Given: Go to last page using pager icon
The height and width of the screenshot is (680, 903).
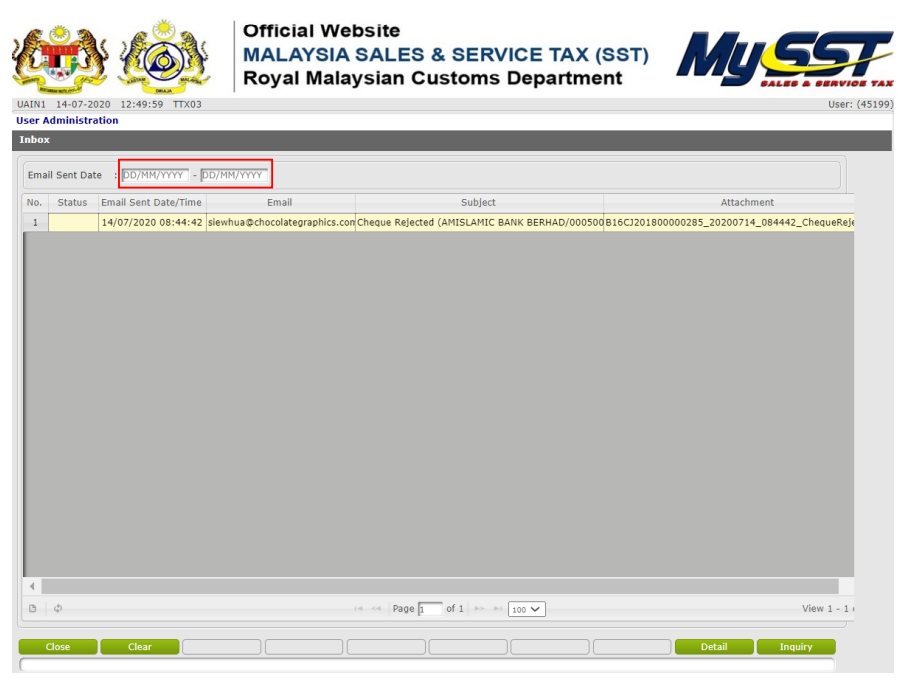Looking at the screenshot, I should [497, 608].
